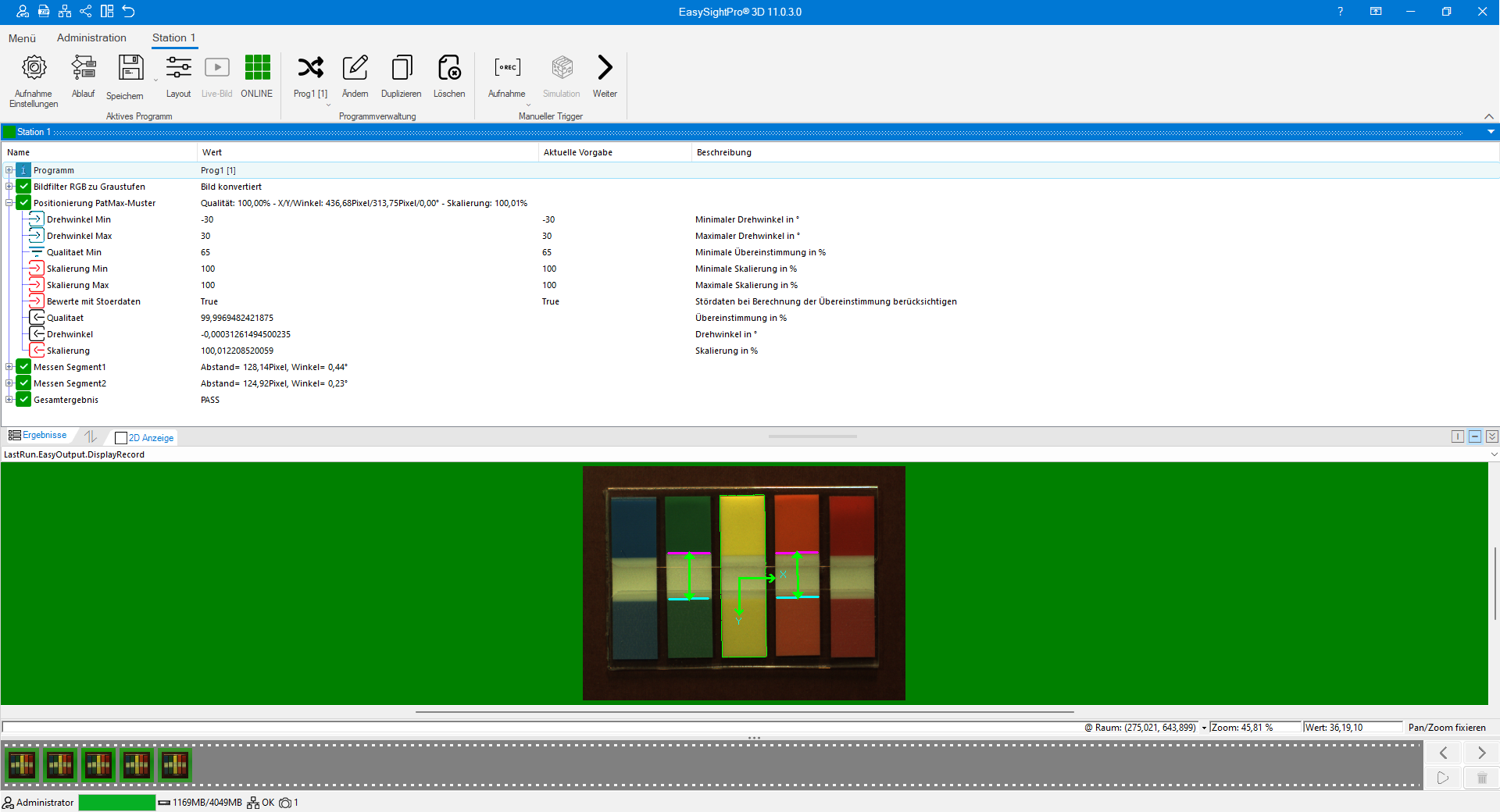Viewport: 1500px width, 812px height.
Task: Collapse the Positionierung PatMax-Muster tree node
Action: click(9, 203)
